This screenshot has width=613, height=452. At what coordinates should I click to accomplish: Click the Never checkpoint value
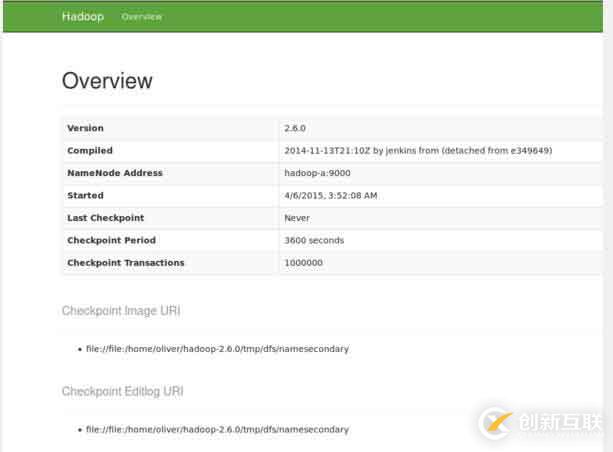297,218
